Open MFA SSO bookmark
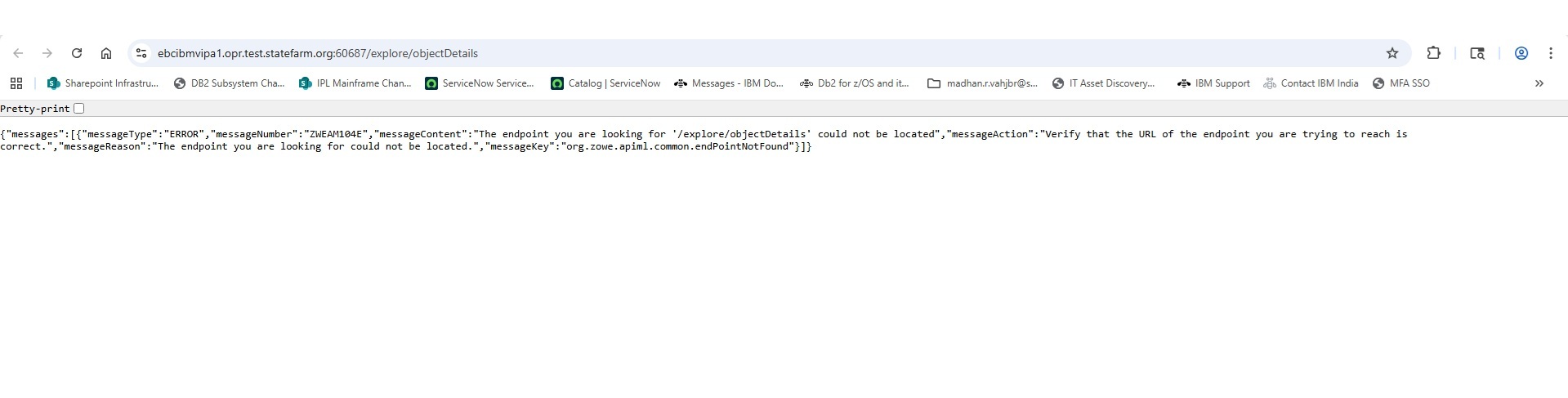 [x=1401, y=83]
